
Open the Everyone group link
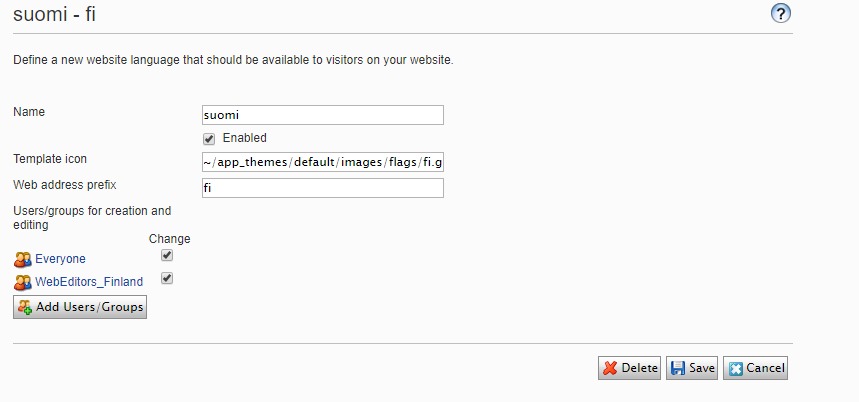click(60, 259)
